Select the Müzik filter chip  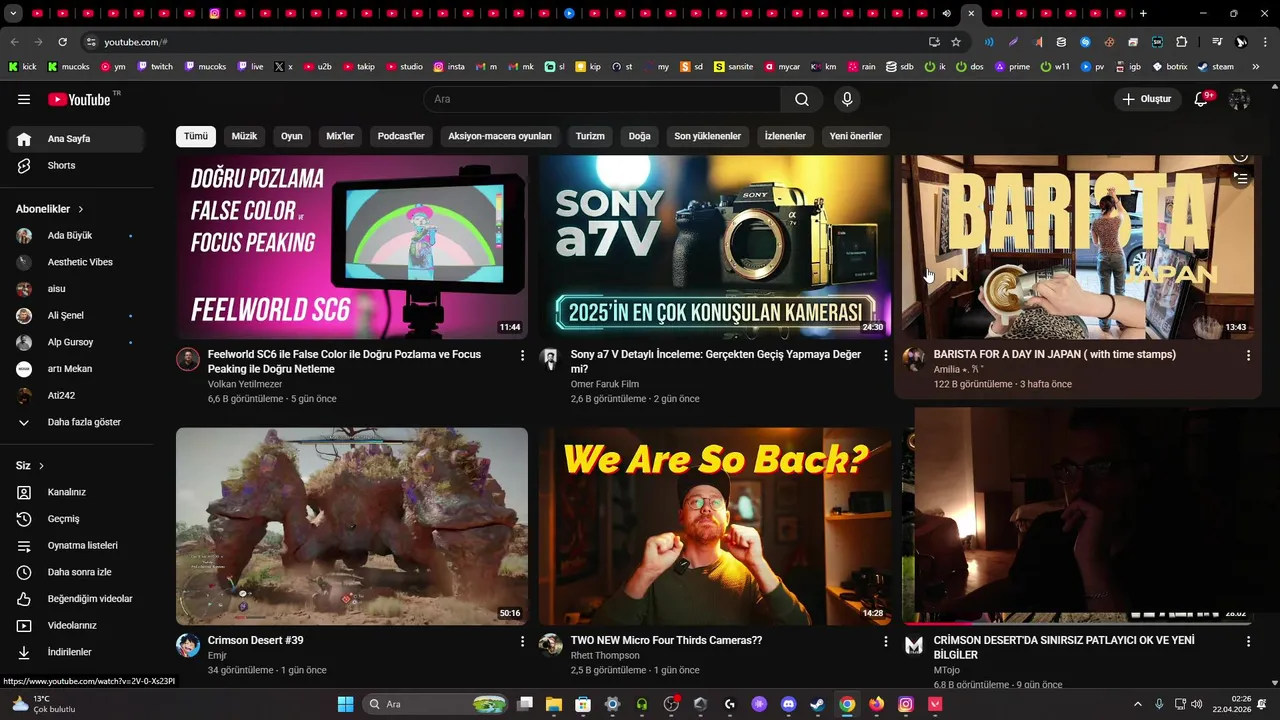[x=244, y=136]
